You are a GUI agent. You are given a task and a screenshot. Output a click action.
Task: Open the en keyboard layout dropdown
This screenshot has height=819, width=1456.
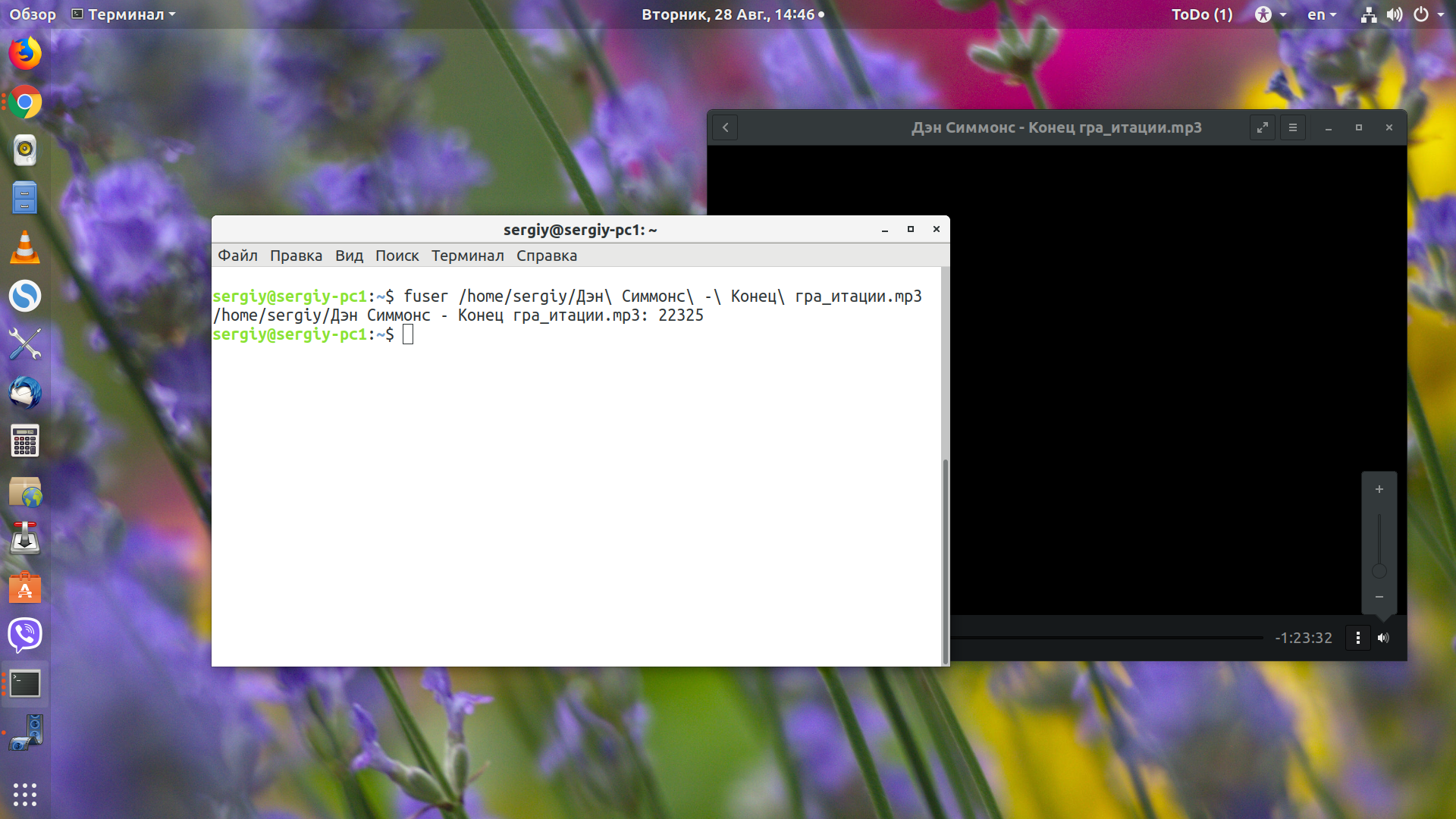coord(1322,14)
